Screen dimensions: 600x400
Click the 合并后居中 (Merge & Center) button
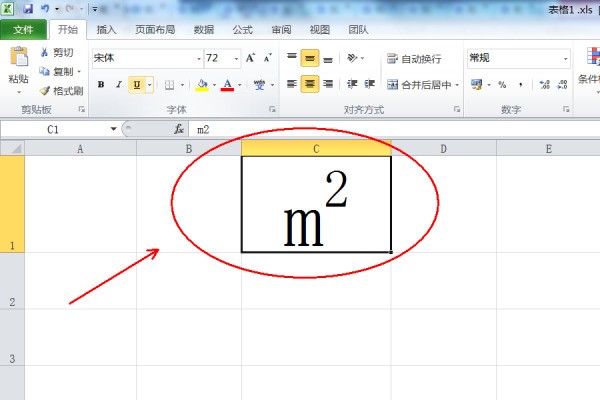tap(419, 85)
